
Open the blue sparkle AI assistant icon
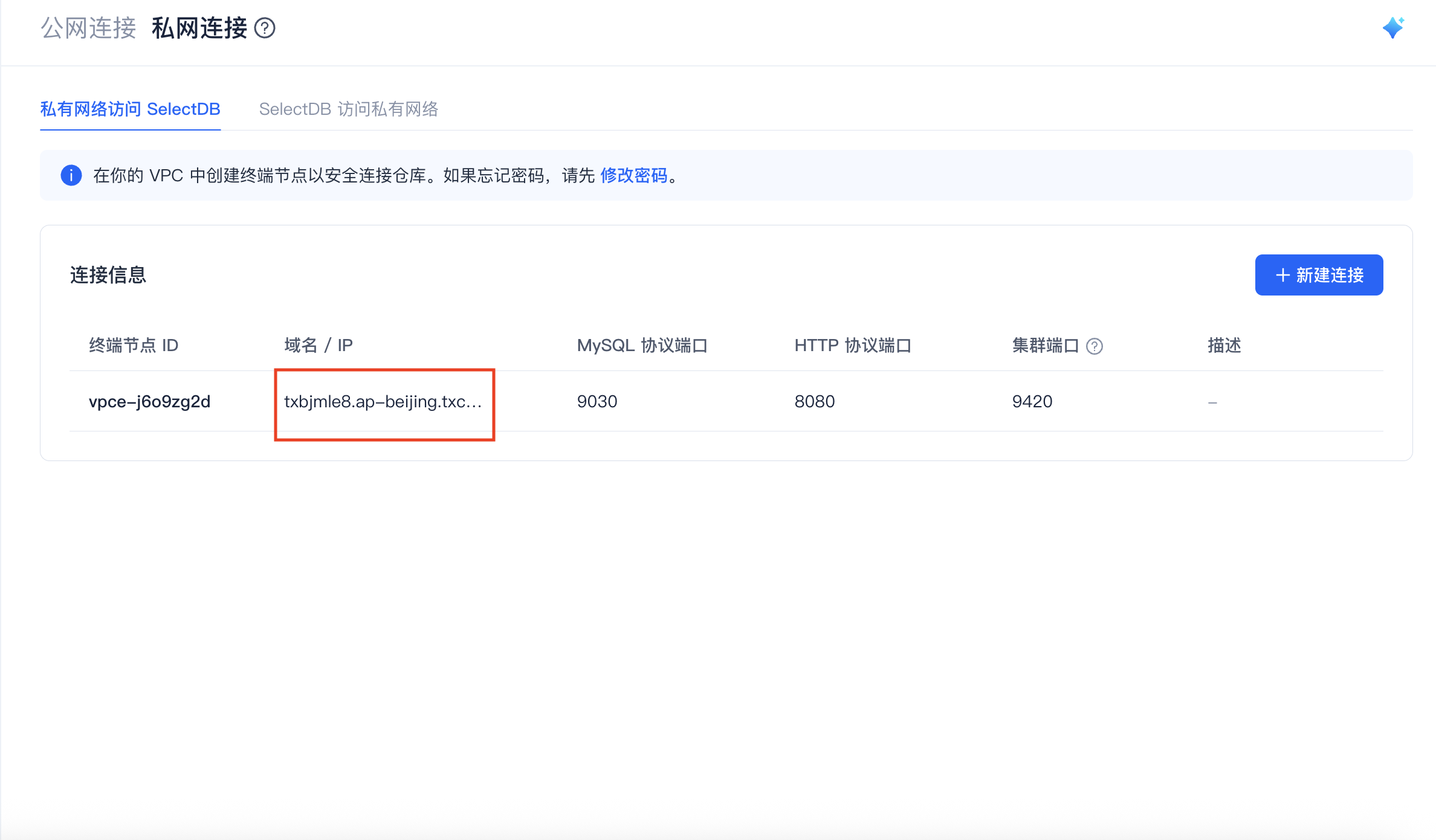[x=1394, y=28]
